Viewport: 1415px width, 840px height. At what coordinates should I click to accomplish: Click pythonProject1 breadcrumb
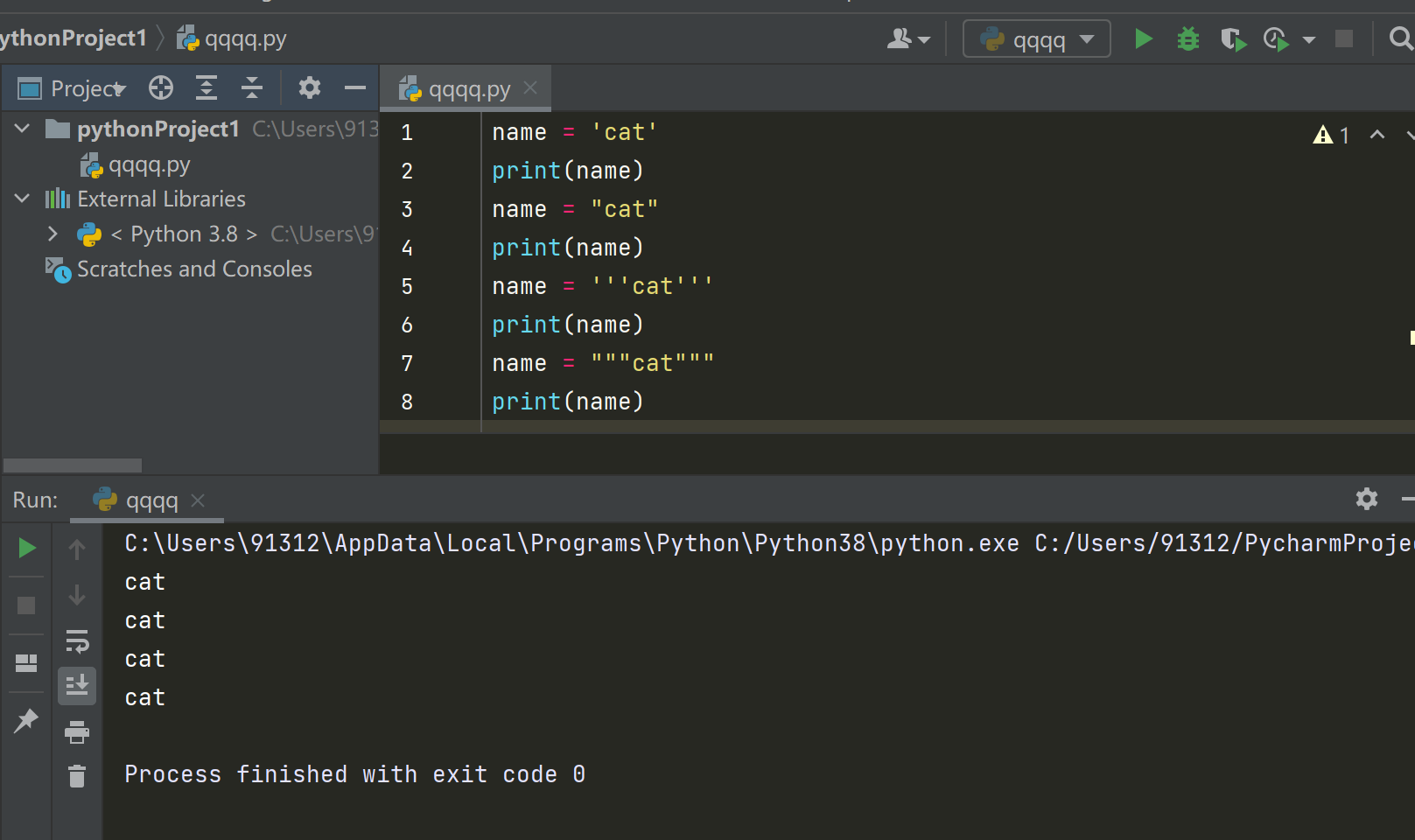click(x=74, y=38)
